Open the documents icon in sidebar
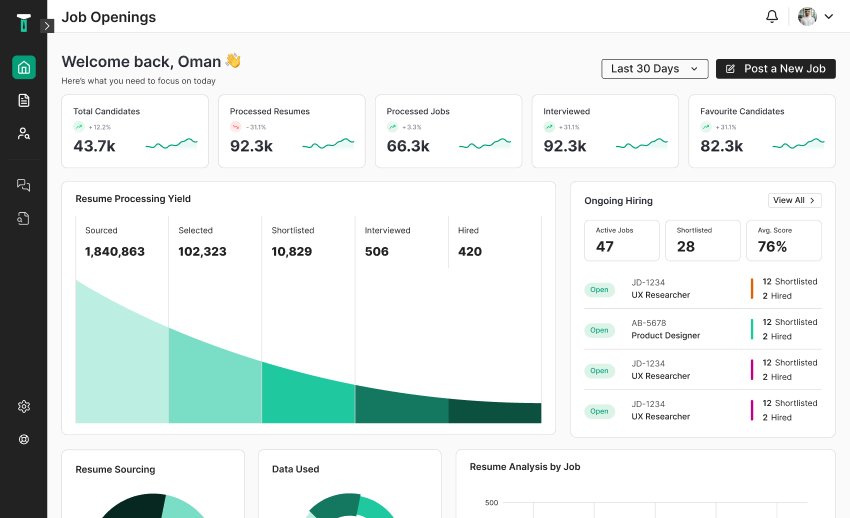This screenshot has width=850, height=518. (x=24, y=100)
